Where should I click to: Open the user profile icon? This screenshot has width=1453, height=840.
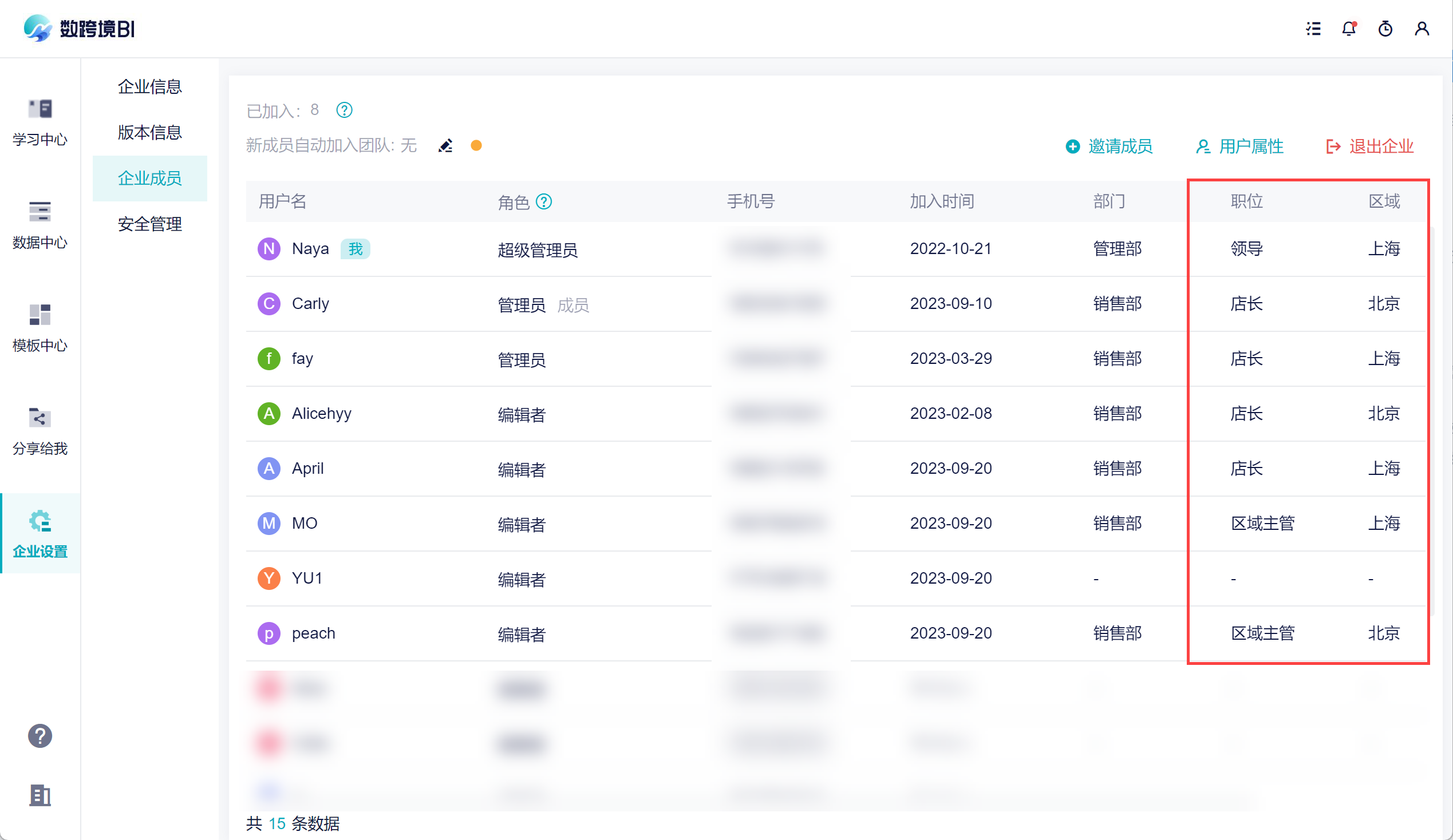click(1422, 29)
